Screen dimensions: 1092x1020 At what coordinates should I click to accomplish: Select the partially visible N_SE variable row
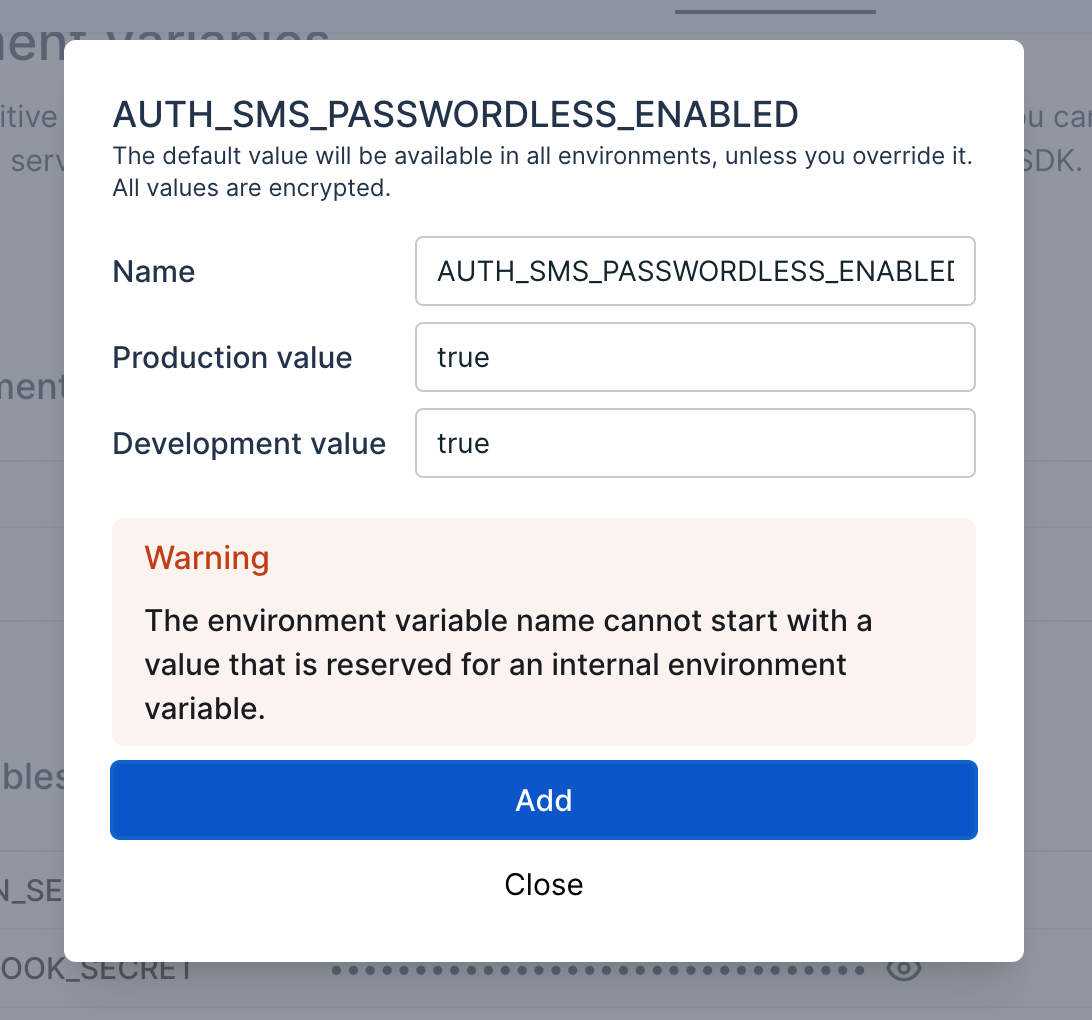[x=32, y=890]
